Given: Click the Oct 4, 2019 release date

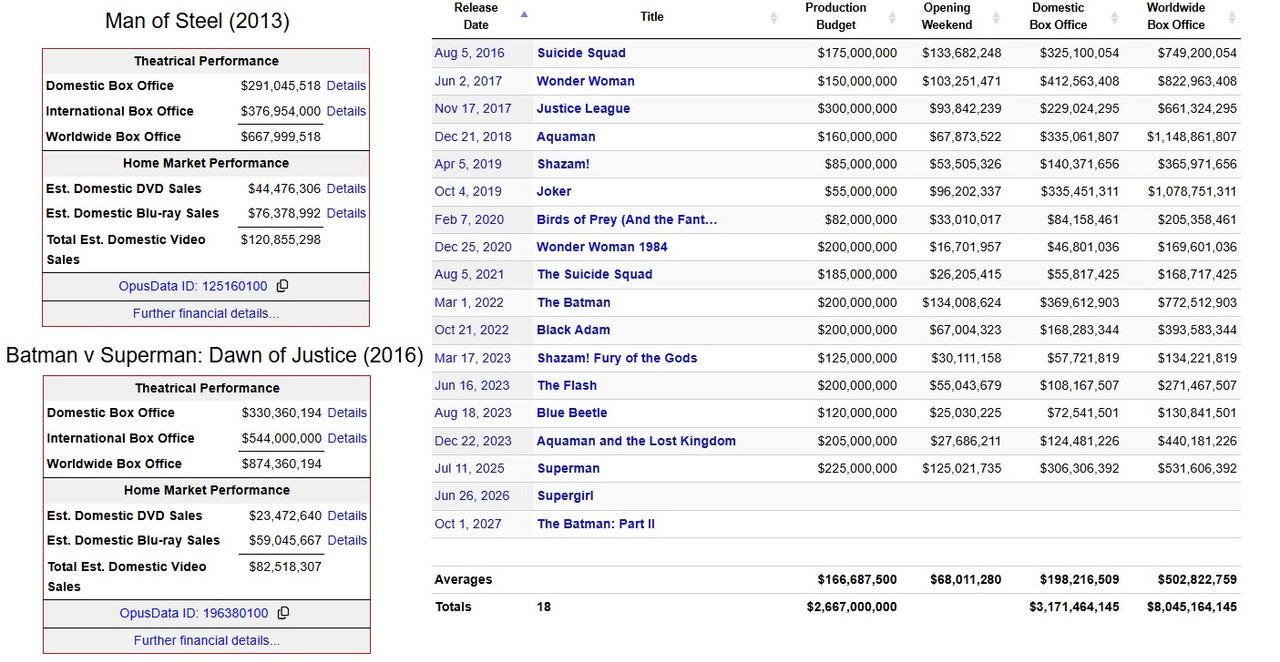Looking at the screenshot, I should (468, 191).
